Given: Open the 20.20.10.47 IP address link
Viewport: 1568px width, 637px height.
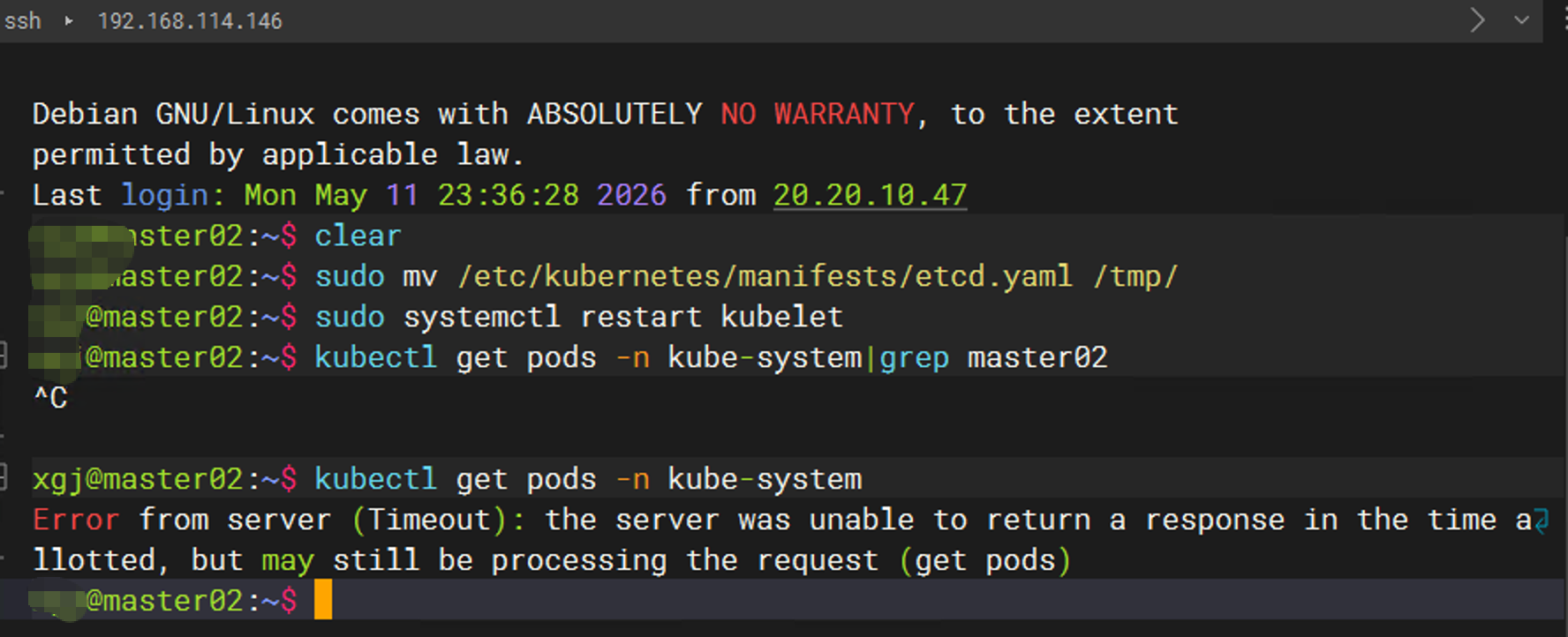Looking at the screenshot, I should pyautogui.click(x=871, y=194).
